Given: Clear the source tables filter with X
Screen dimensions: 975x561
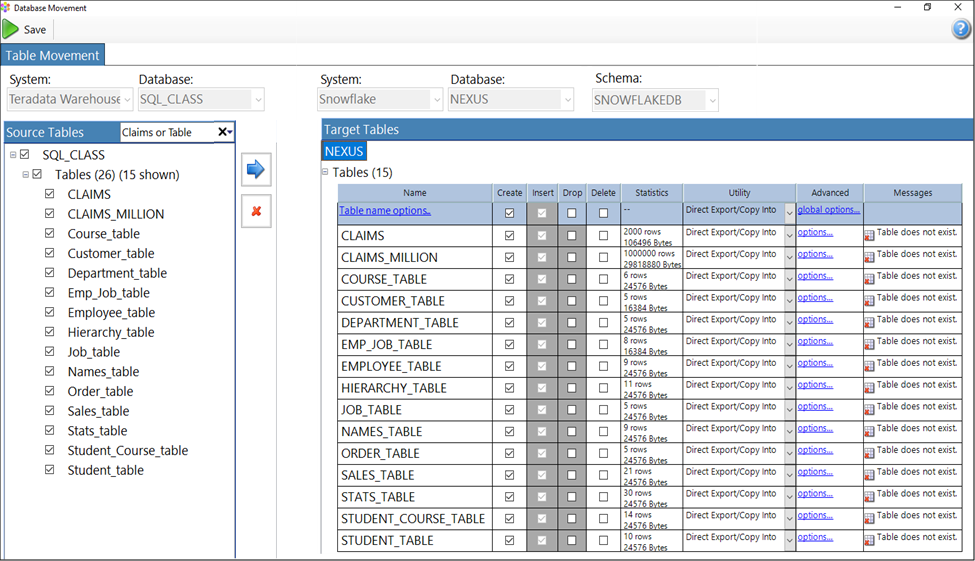Looking at the screenshot, I should (x=224, y=132).
